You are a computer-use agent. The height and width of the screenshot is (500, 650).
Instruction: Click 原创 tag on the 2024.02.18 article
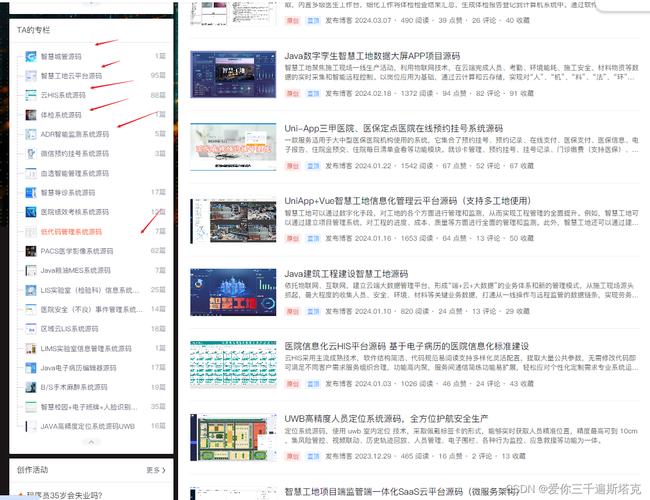click(293, 93)
